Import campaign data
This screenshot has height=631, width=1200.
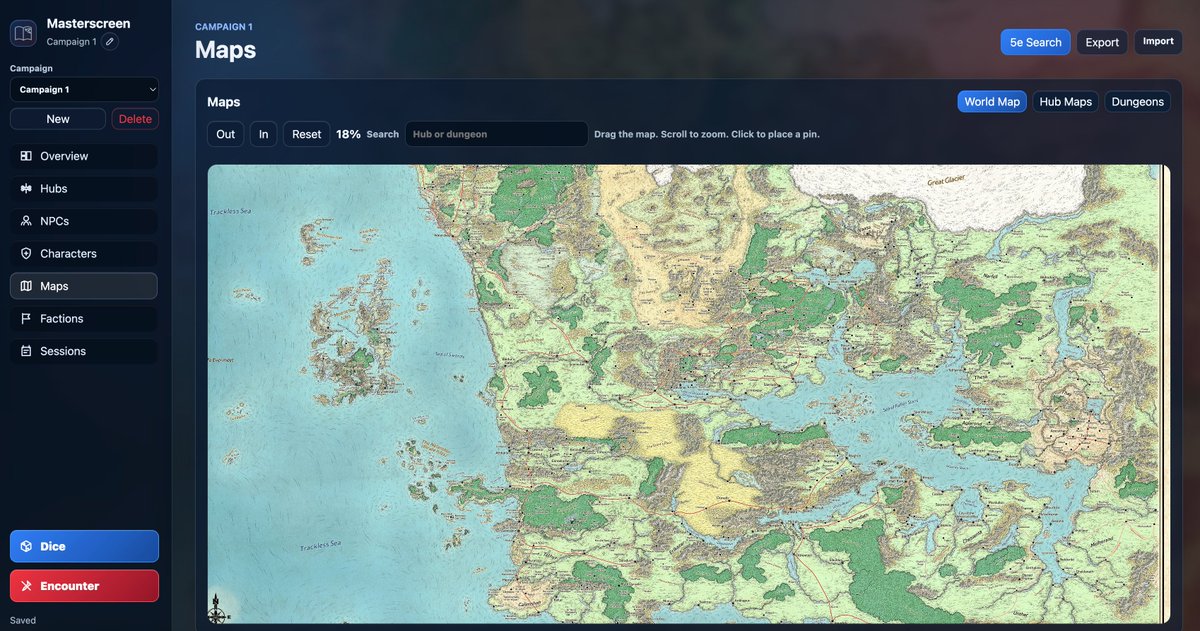click(x=1158, y=42)
